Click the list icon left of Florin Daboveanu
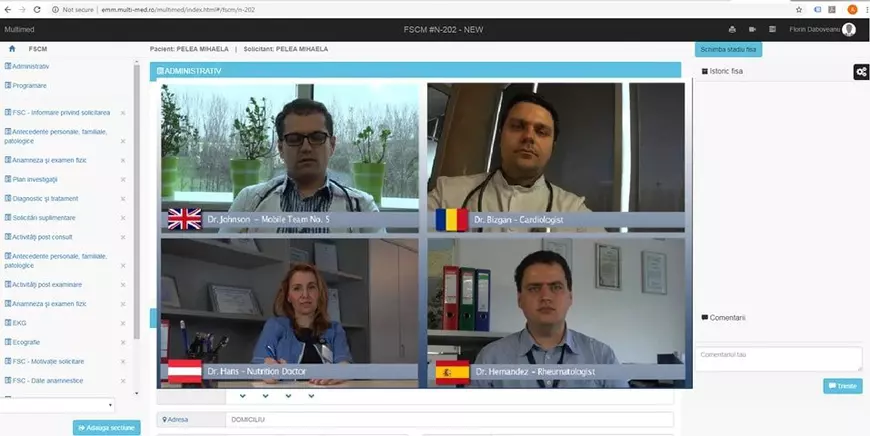The image size is (870, 436). pos(772,29)
